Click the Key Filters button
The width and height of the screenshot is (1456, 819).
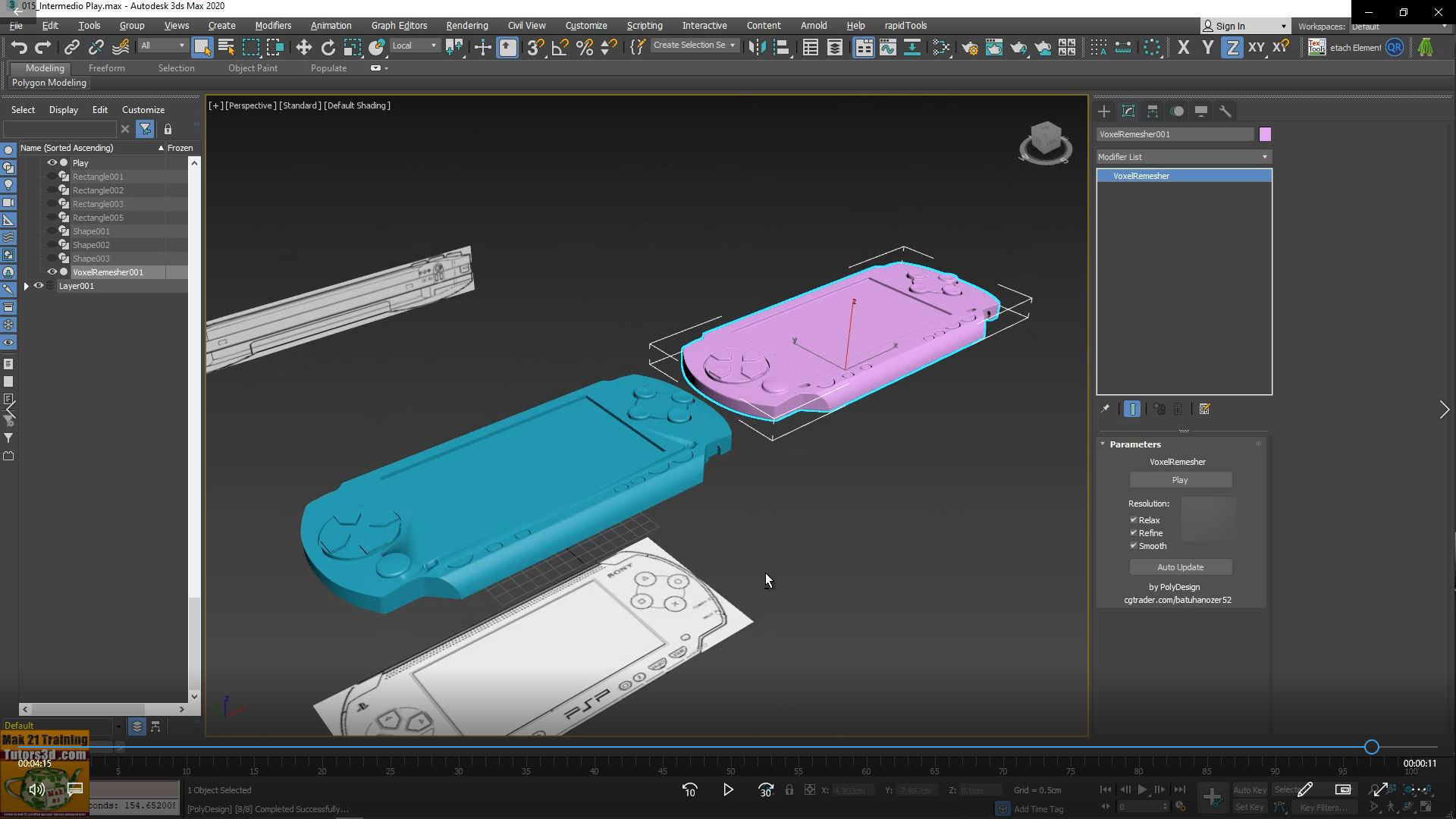(1324, 807)
